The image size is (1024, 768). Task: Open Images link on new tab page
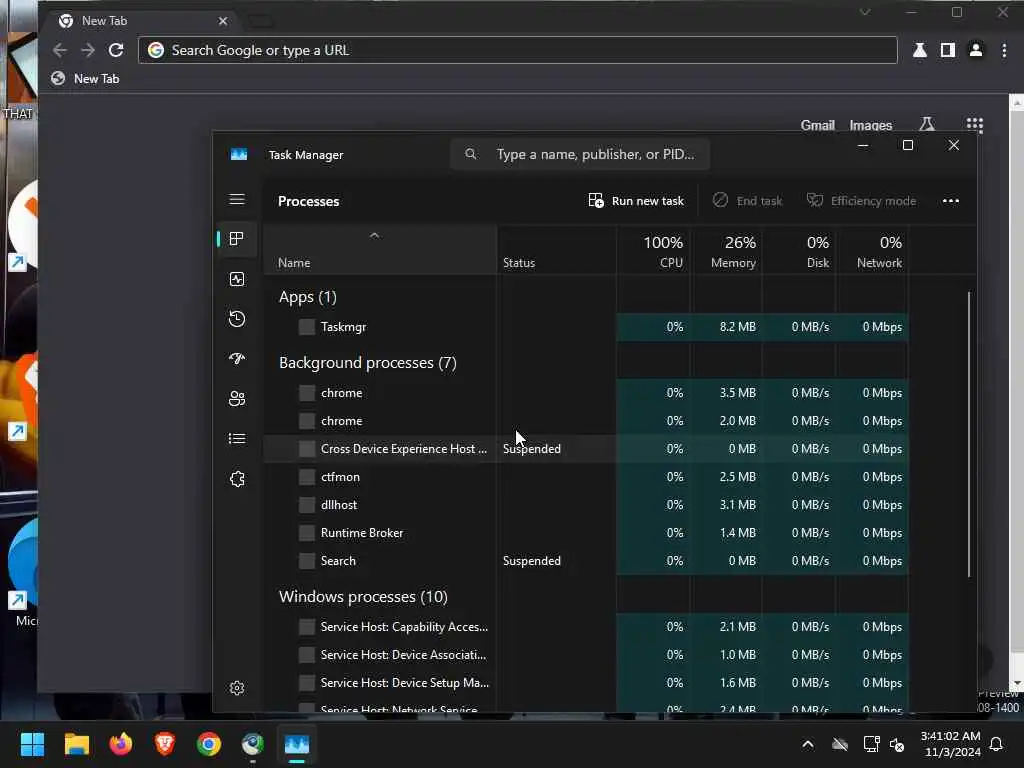coord(871,125)
